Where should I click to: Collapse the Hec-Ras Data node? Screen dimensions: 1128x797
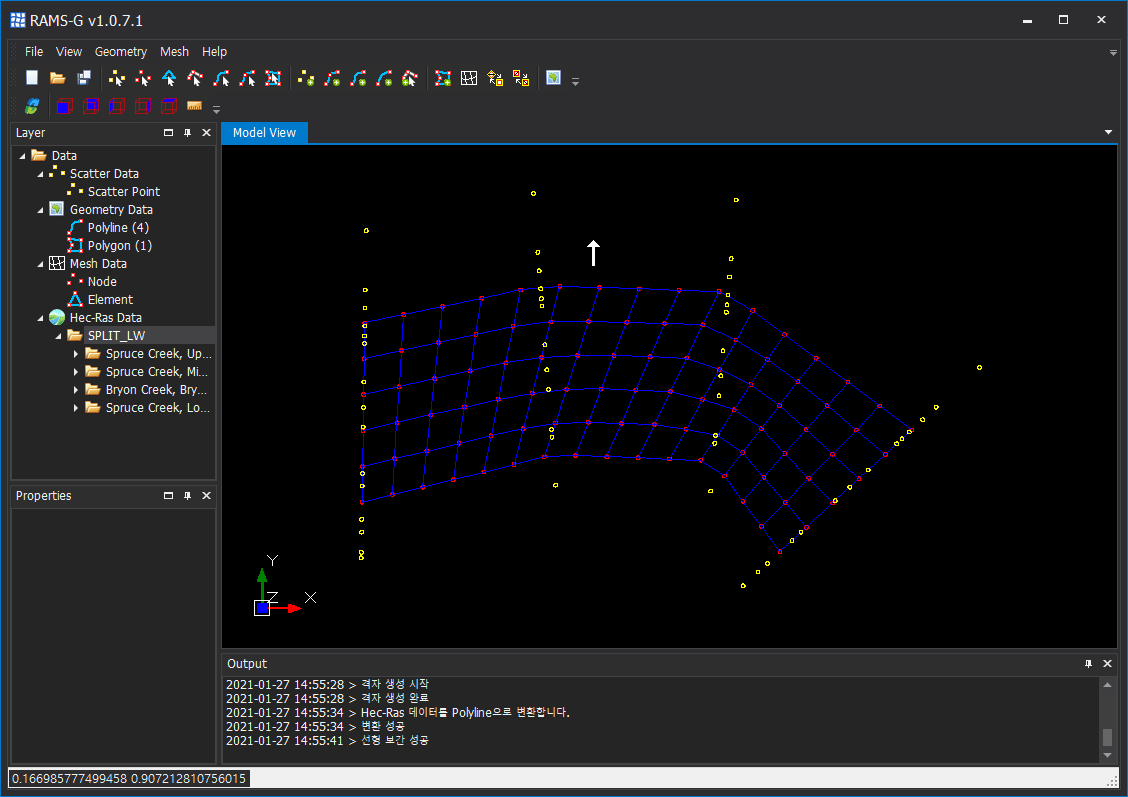(40, 317)
